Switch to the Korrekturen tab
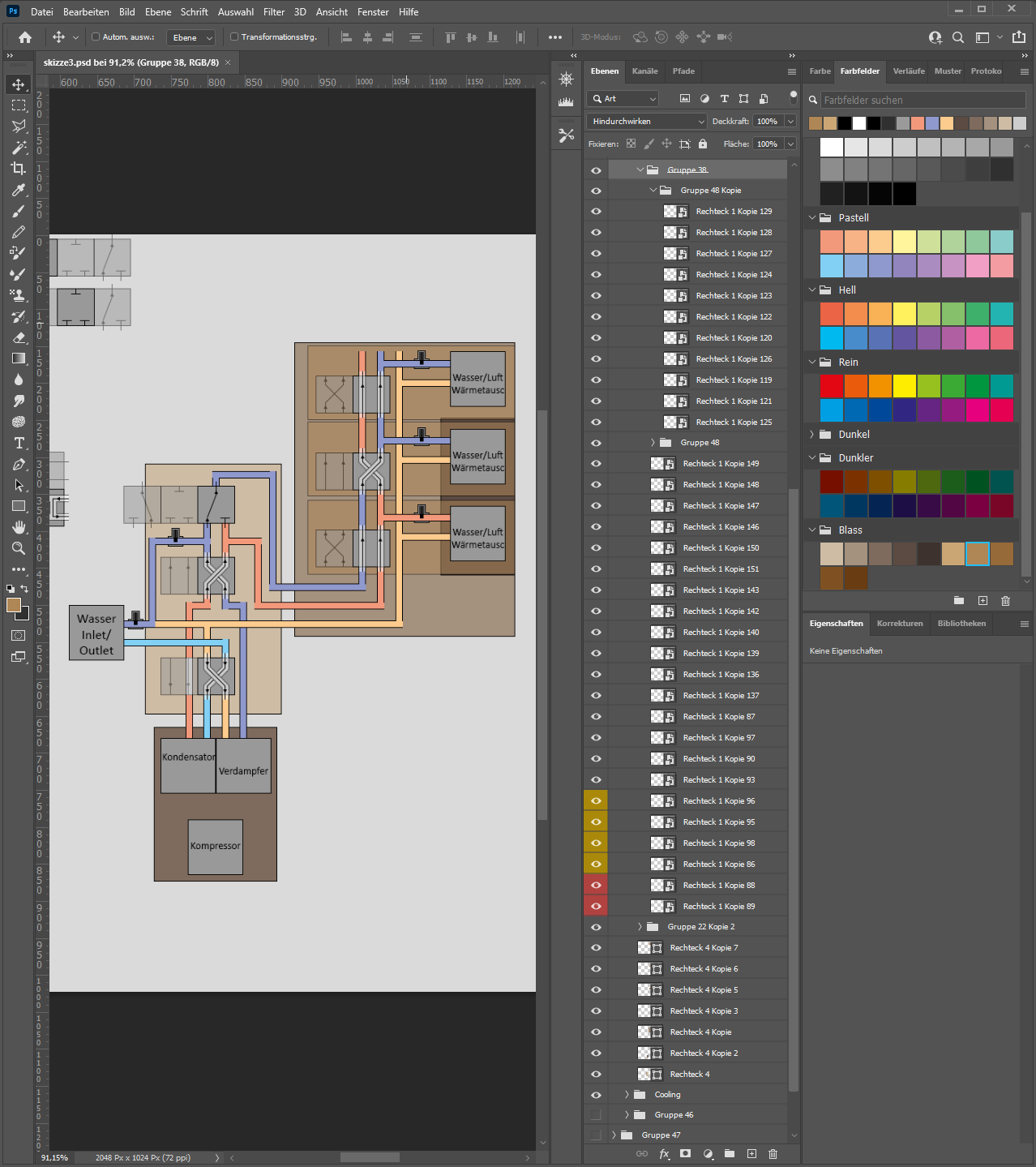 (900, 624)
